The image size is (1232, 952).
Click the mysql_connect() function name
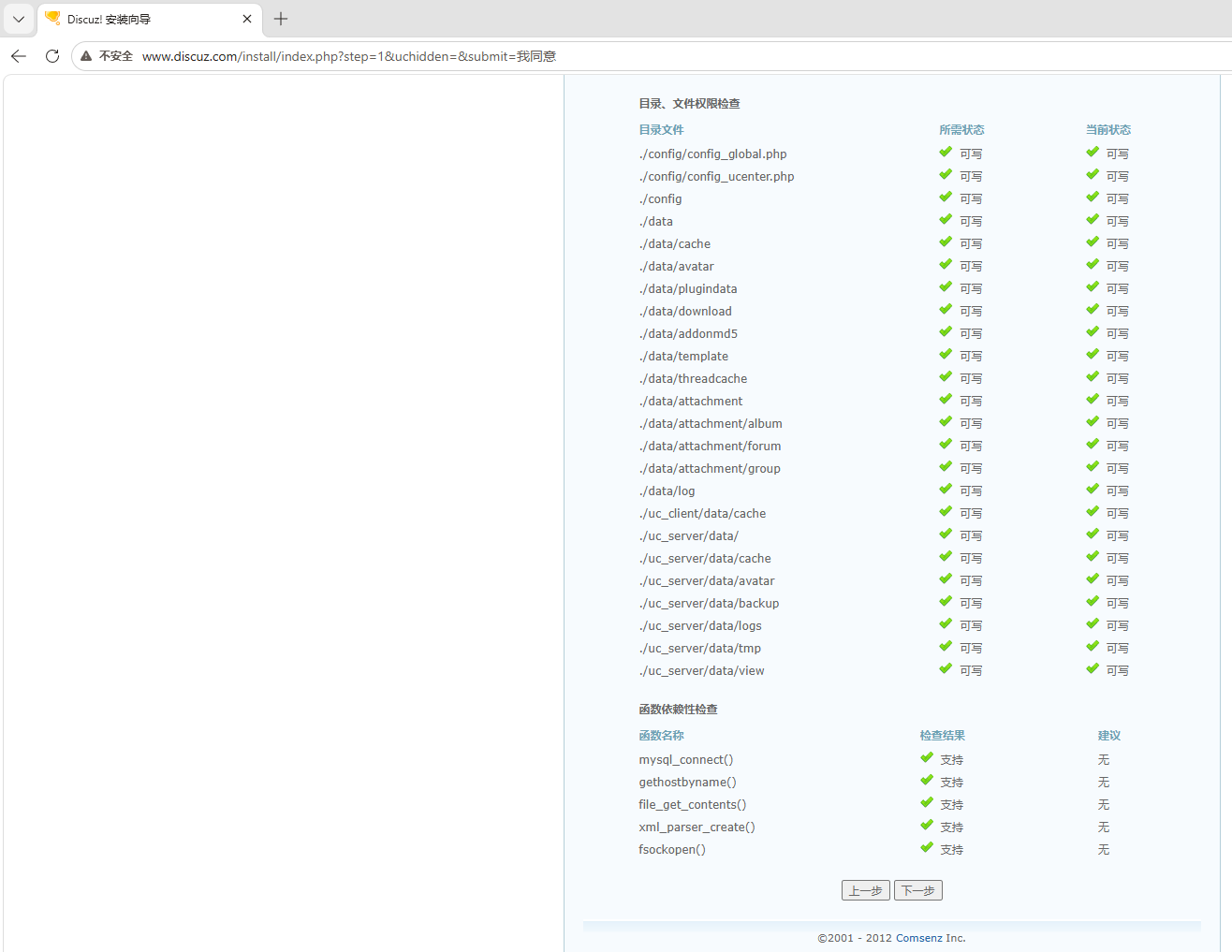[686, 760]
